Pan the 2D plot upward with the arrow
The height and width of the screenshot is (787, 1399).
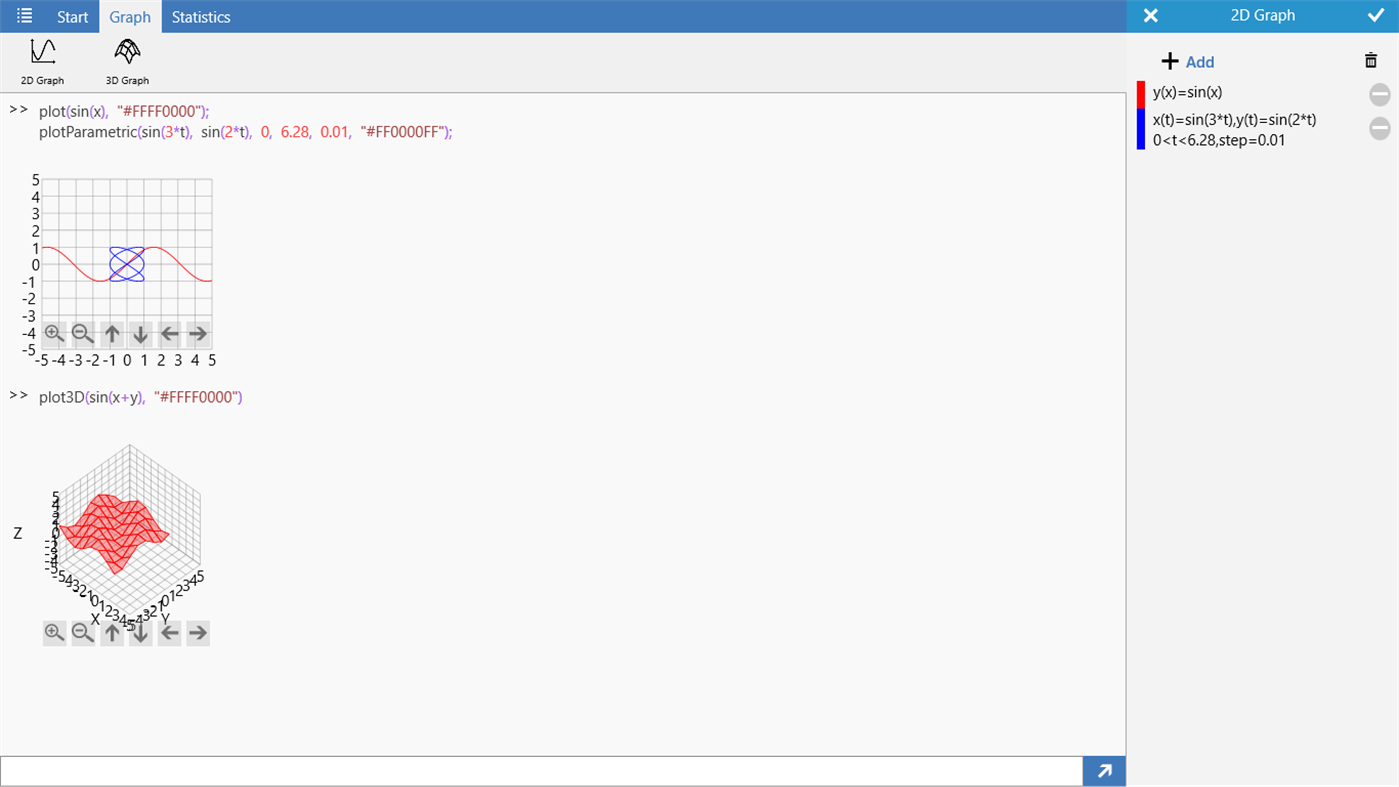(112, 333)
